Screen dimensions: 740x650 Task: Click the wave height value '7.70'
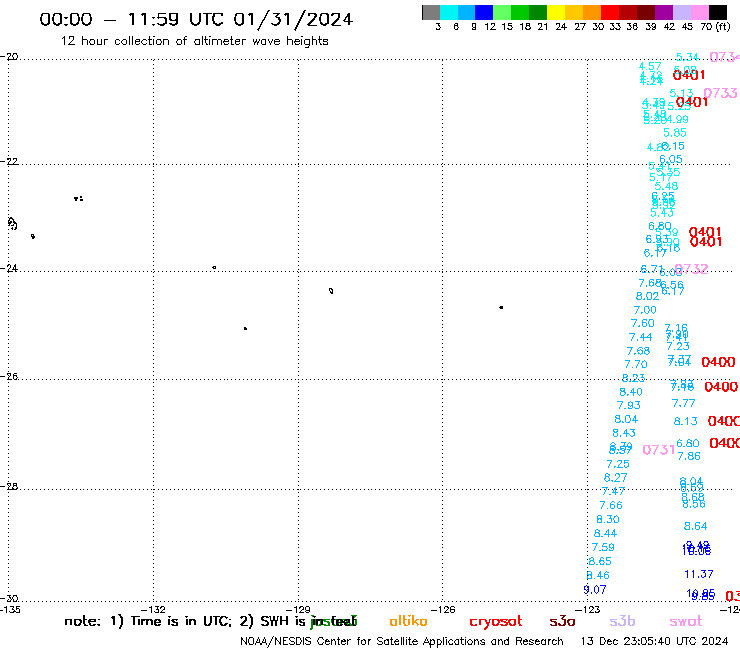(636, 364)
